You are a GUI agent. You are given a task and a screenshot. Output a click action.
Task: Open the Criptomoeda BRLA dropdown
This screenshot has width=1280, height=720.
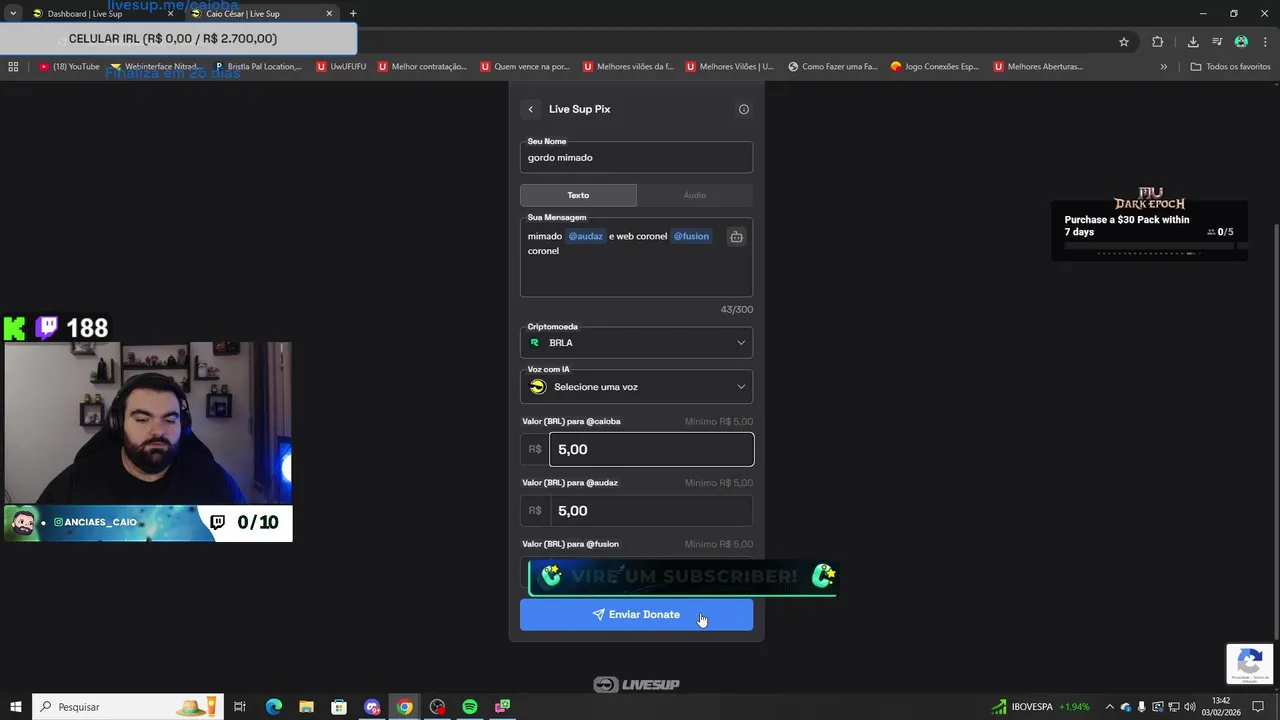tap(636, 343)
